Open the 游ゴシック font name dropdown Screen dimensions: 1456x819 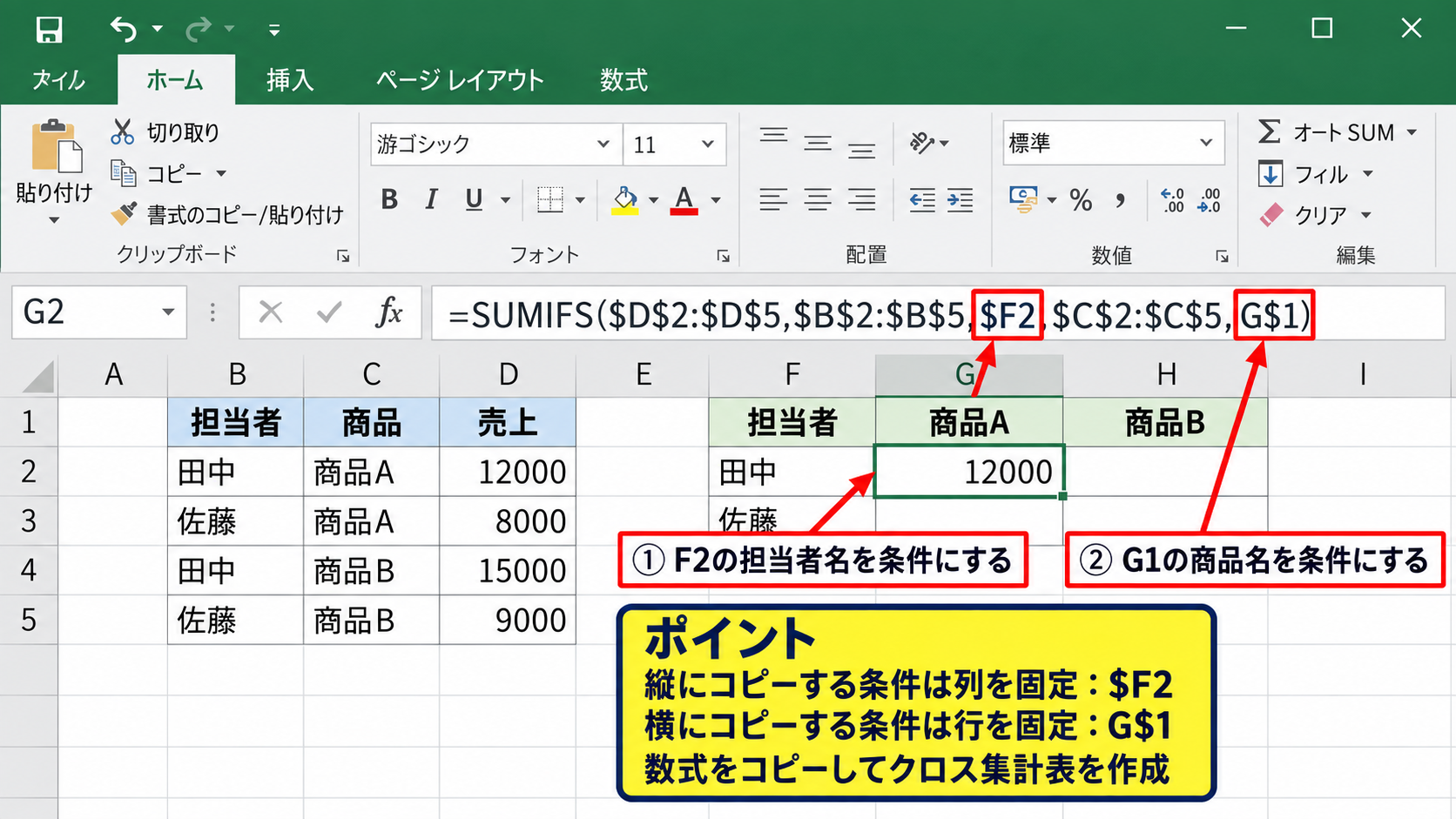click(603, 144)
